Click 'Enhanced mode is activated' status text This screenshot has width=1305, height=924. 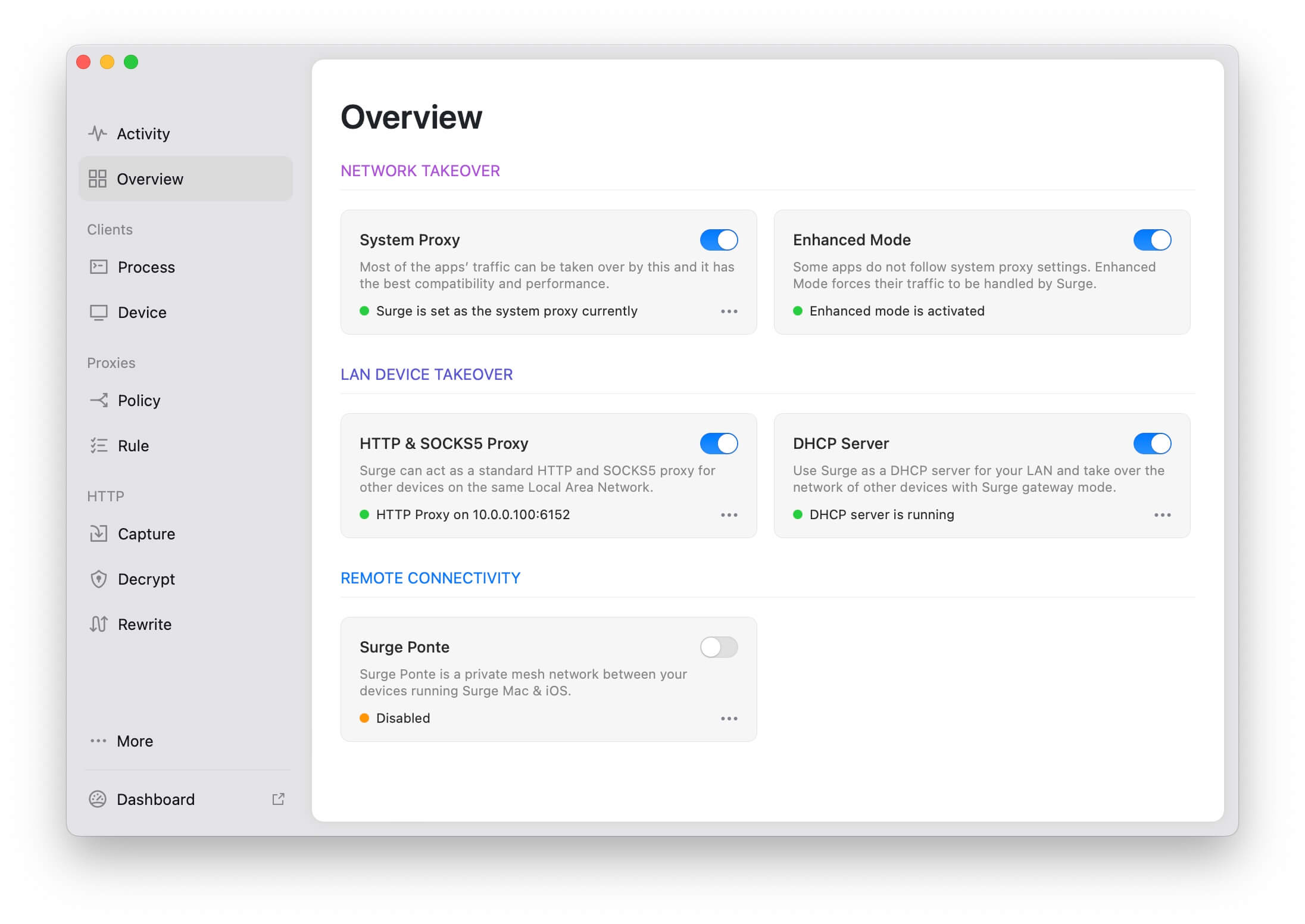click(897, 311)
